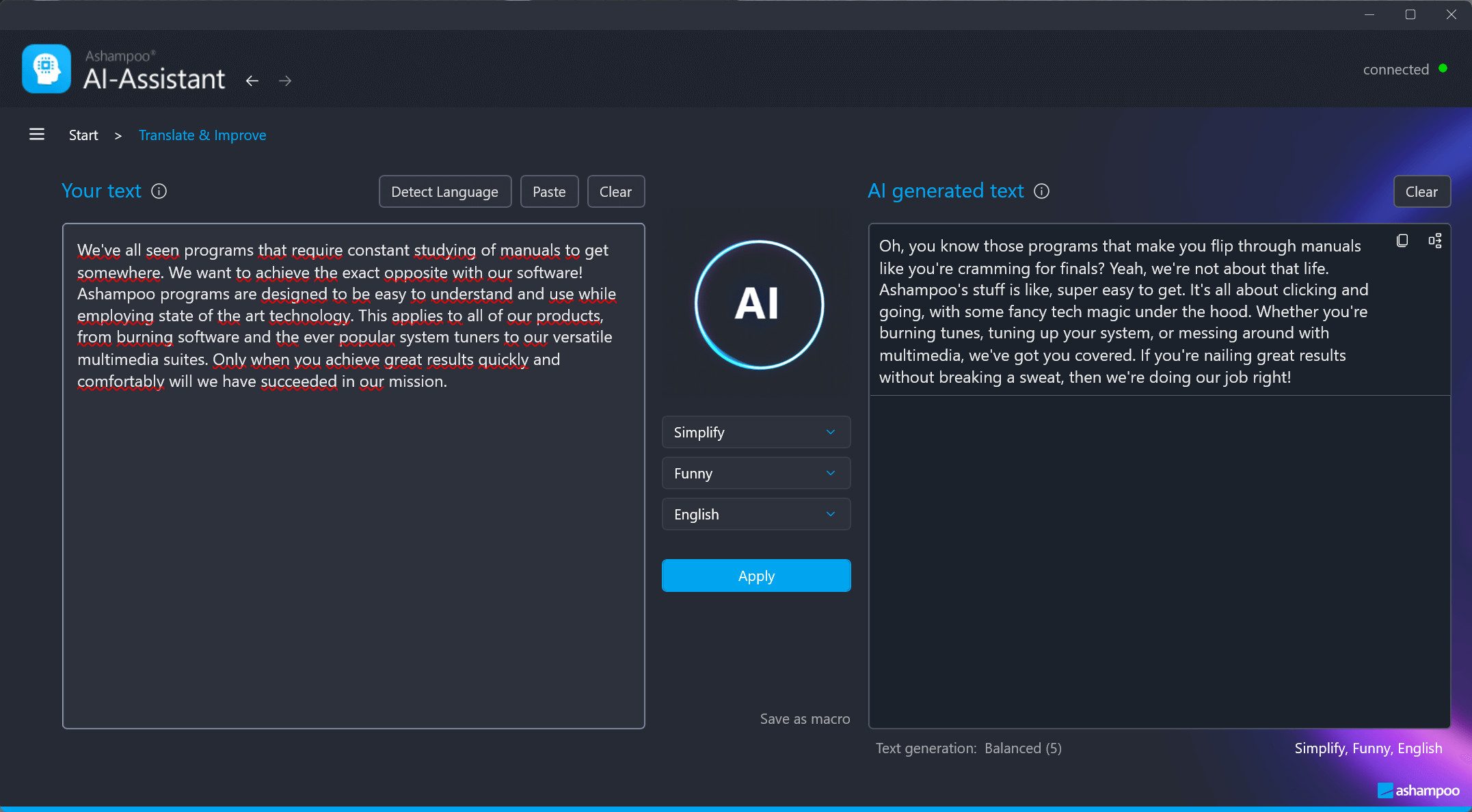Go forward with the right arrow

point(285,81)
